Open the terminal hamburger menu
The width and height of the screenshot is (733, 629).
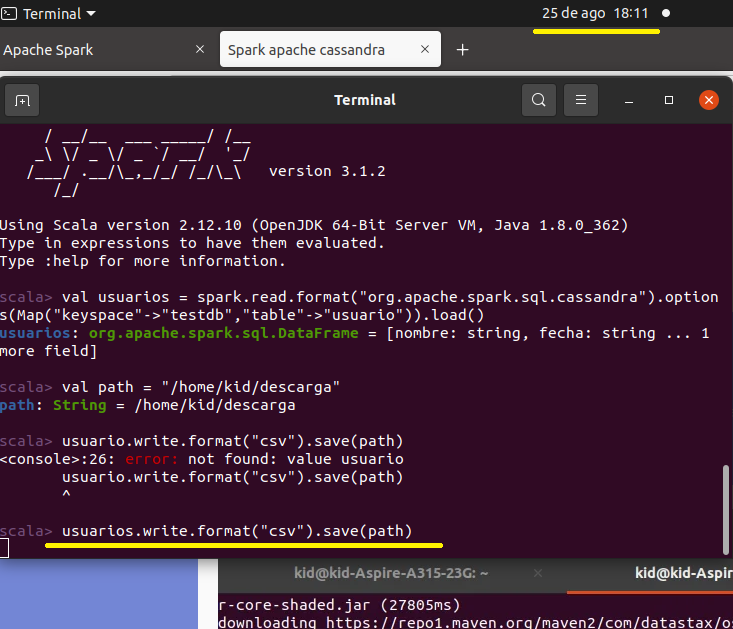pyautogui.click(x=581, y=100)
